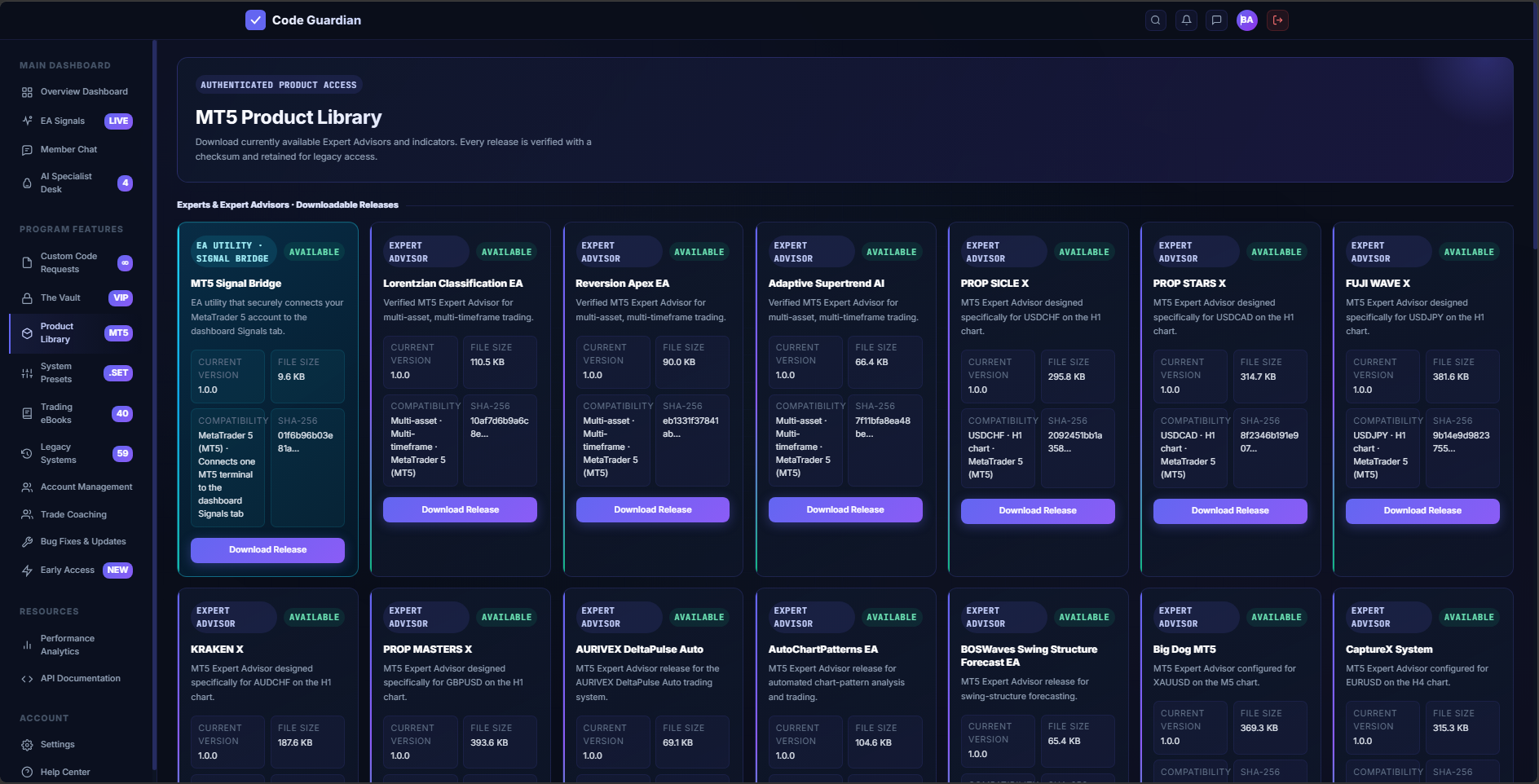Click the 40 badge beside Trading eBooks
This screenshot has height=784, width=1539.
pyautogui.click(x=122, y=414)
